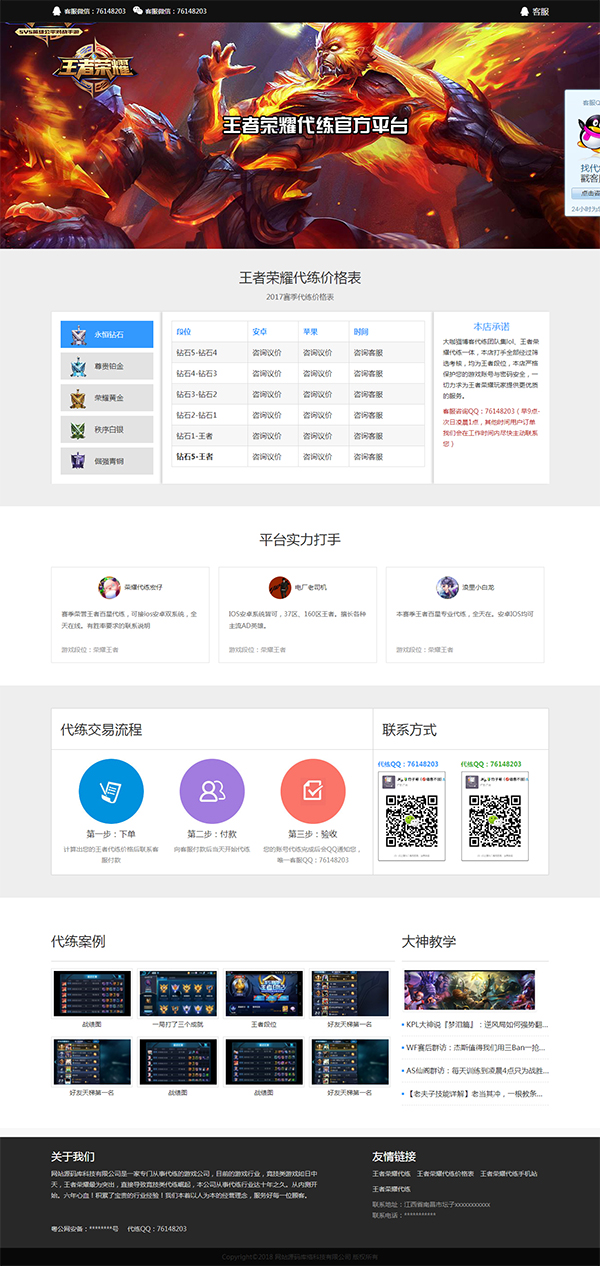Click the 钻石3-钻石2 table row label

pyautogui.click(x=196, y=394)
